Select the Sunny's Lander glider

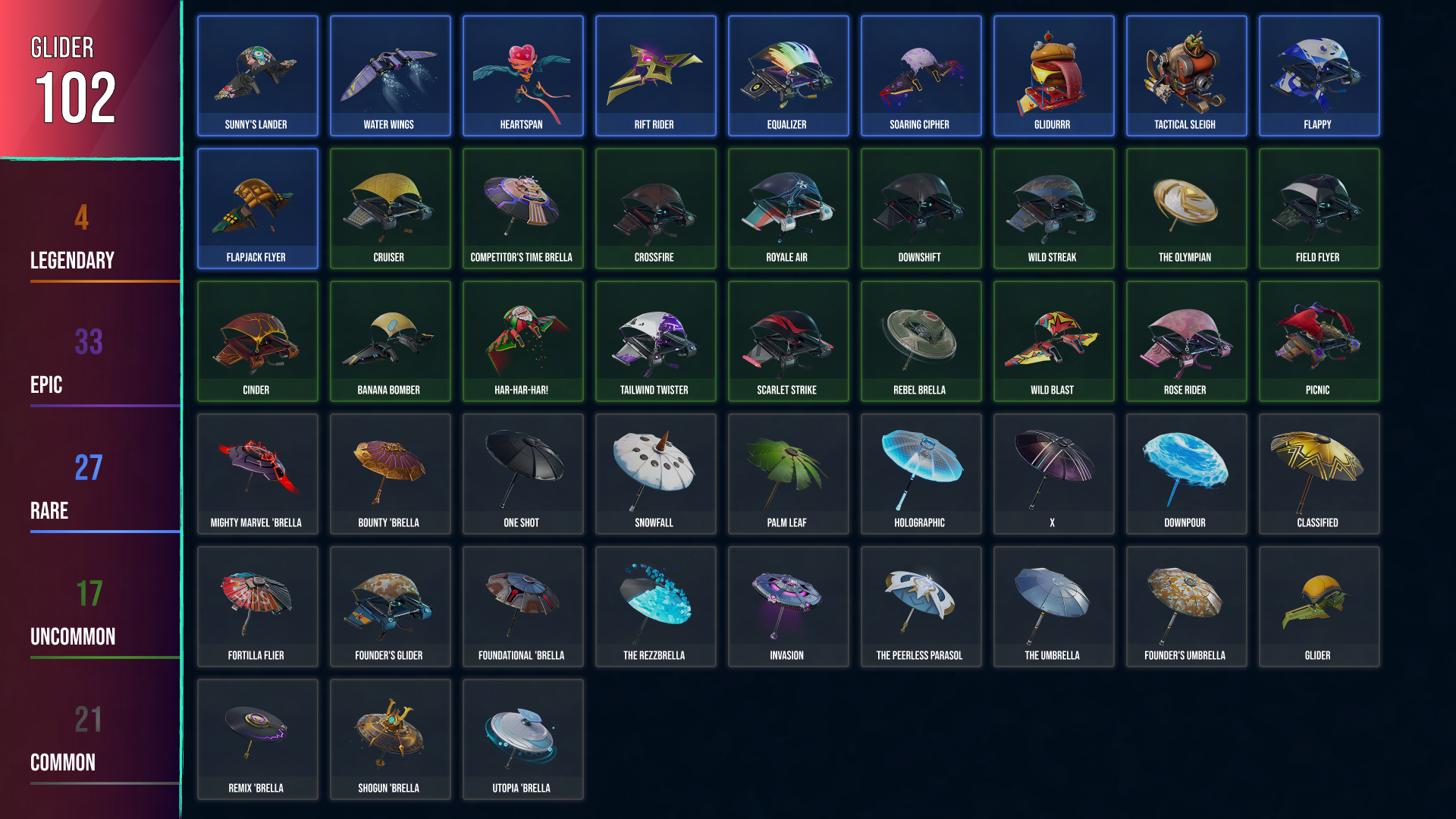point(257,76)
